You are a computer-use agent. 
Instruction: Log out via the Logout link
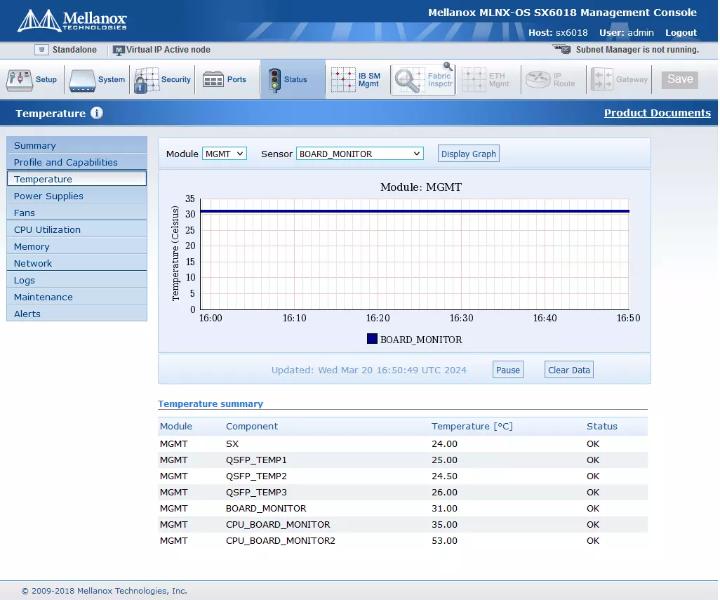pyautogui.click(x=681, y=33)
